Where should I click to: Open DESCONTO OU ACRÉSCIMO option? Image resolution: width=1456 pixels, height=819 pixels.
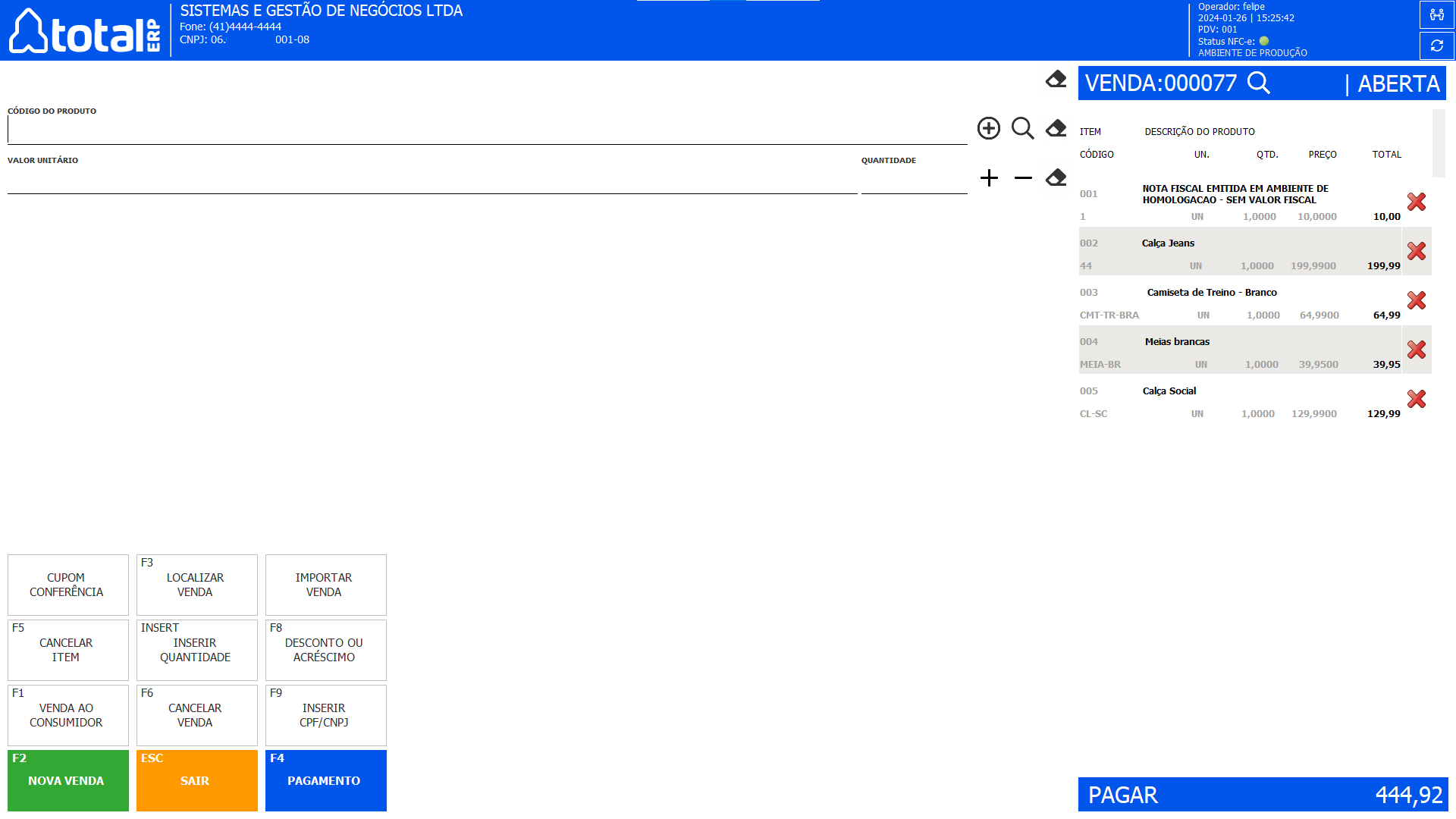[325, 650]
